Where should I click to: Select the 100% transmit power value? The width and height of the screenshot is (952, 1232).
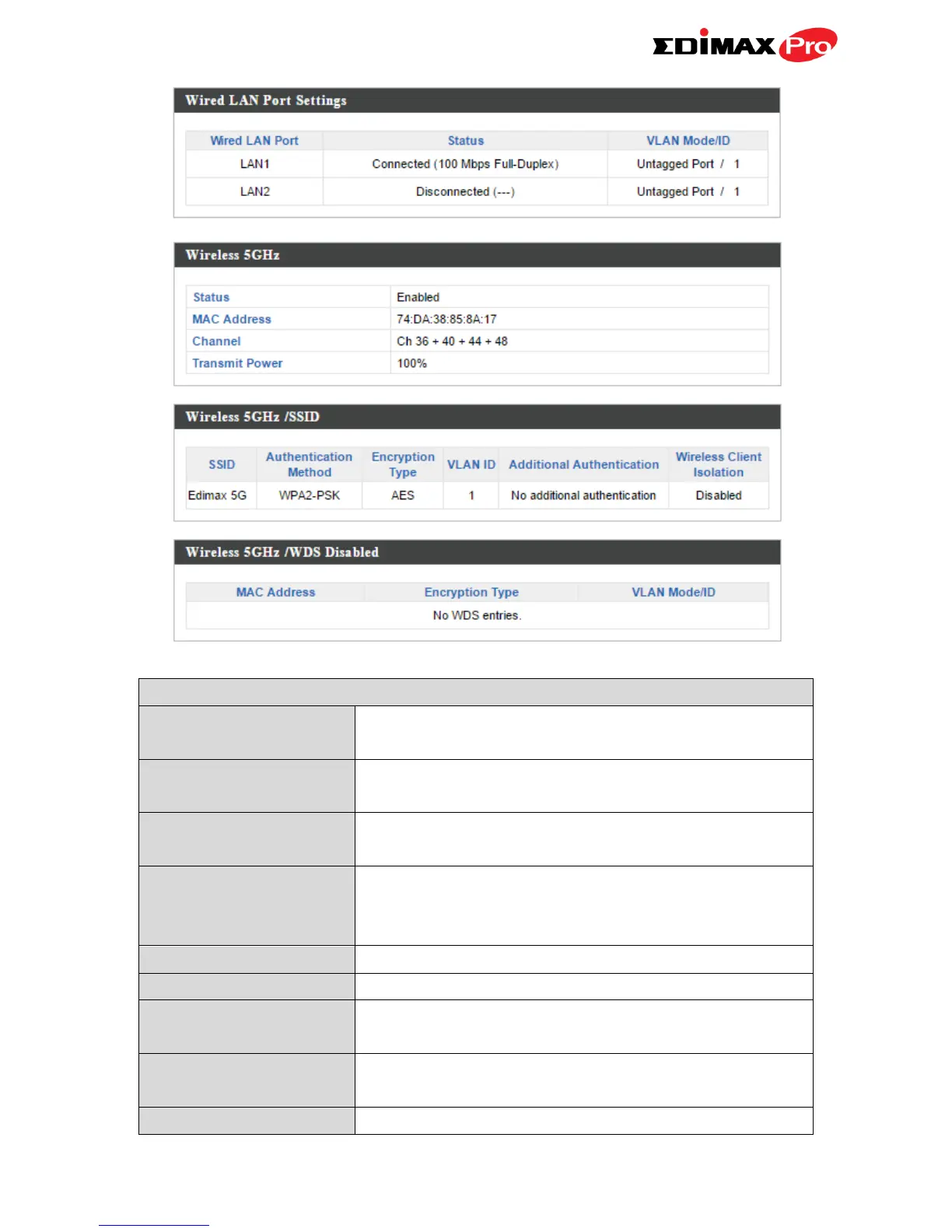pos(411,363)
